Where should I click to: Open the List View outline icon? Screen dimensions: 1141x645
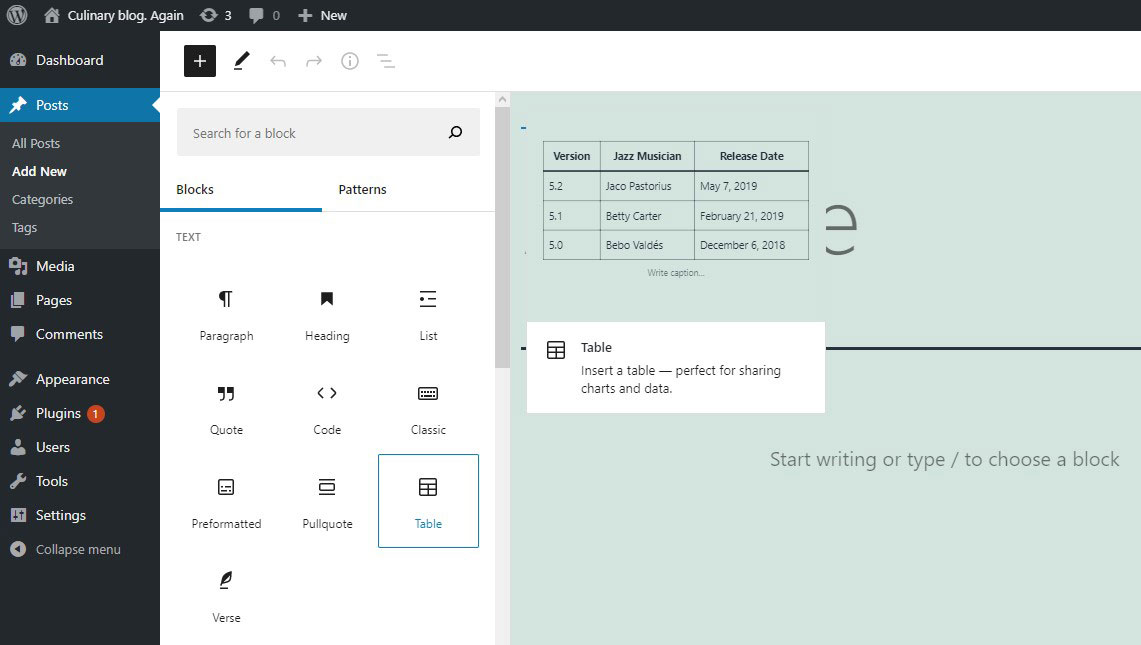coord(386,61)
